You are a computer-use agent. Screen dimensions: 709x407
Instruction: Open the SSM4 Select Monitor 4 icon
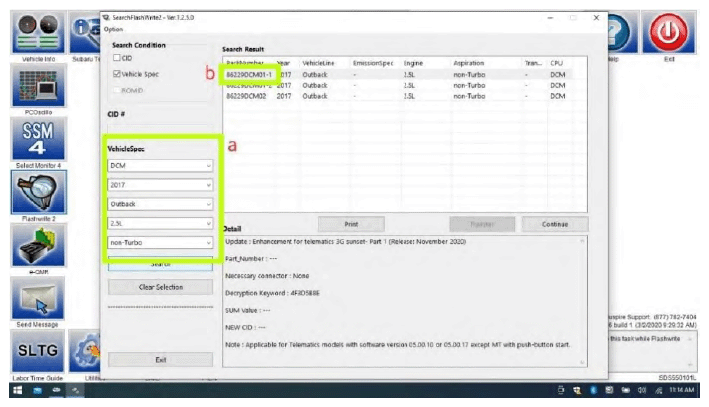[x=38, y=139]
